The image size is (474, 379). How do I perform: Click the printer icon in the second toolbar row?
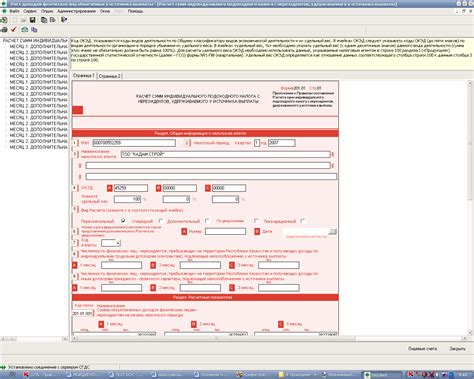4,30
